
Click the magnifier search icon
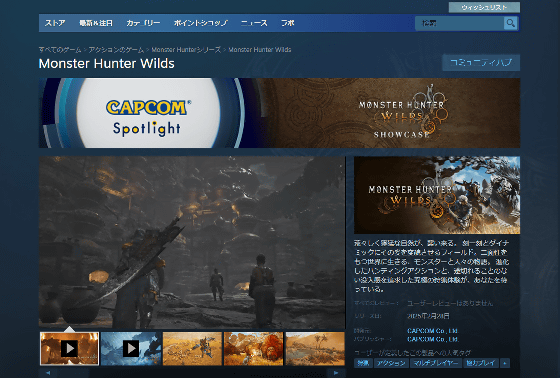click(511, 23)
